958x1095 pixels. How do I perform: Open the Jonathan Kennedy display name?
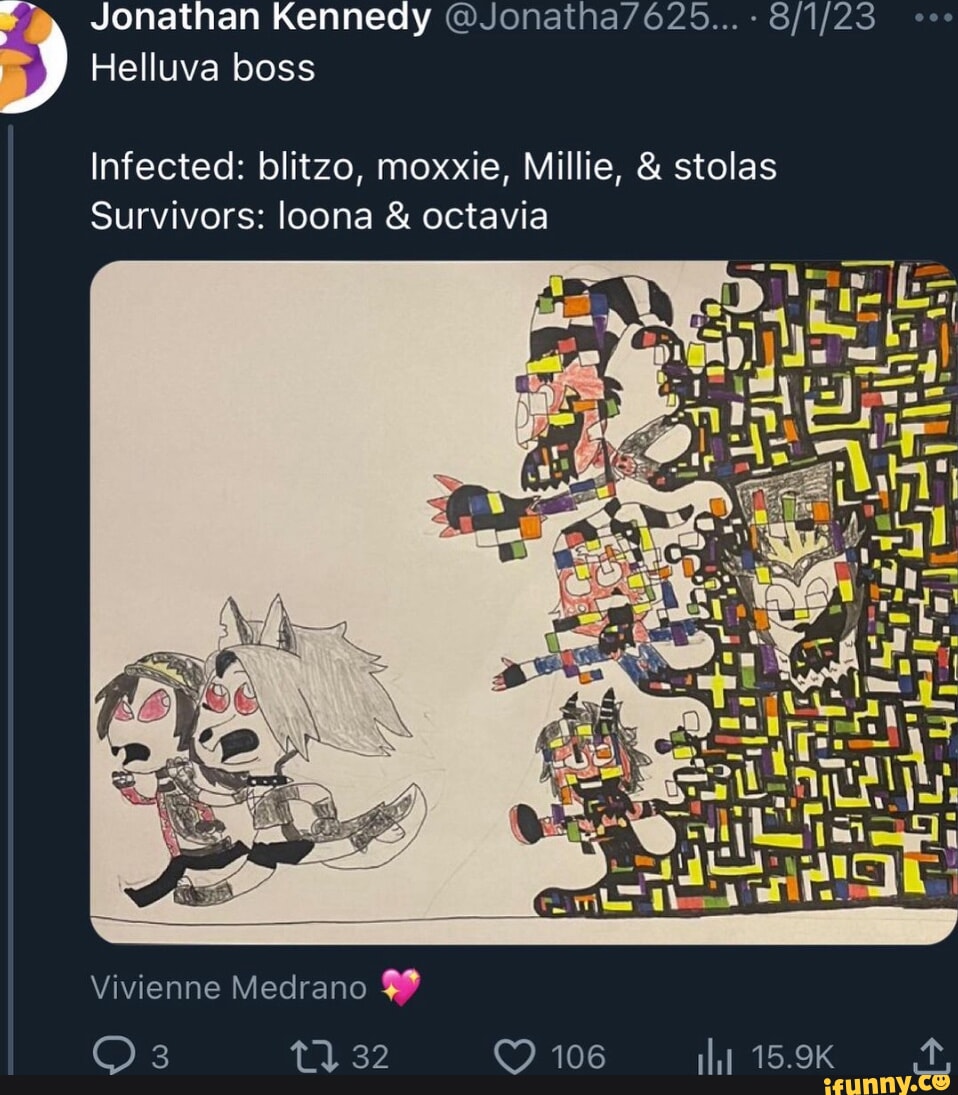[260, 18]
